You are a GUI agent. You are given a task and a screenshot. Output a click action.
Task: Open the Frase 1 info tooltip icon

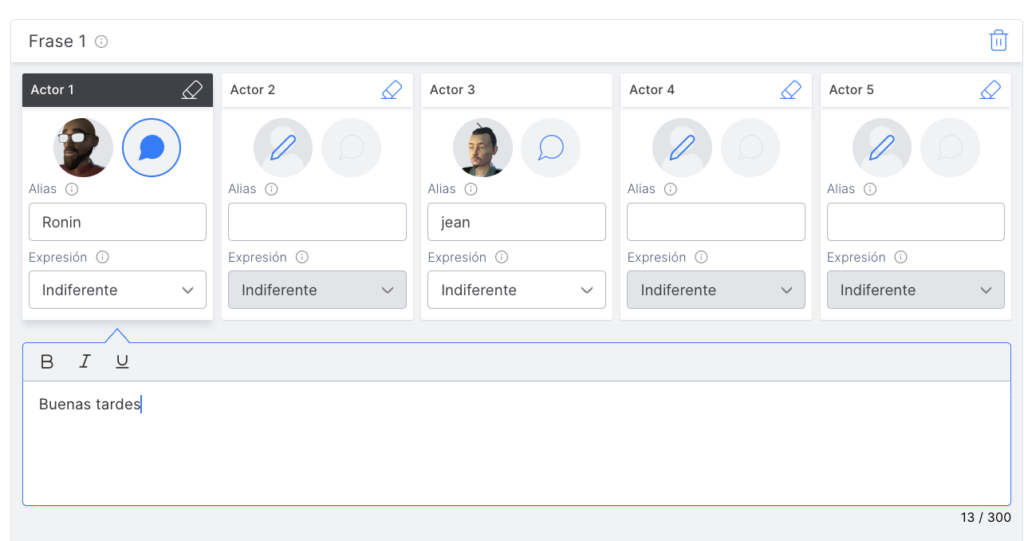pyautogui.click(x=101, y=42)
